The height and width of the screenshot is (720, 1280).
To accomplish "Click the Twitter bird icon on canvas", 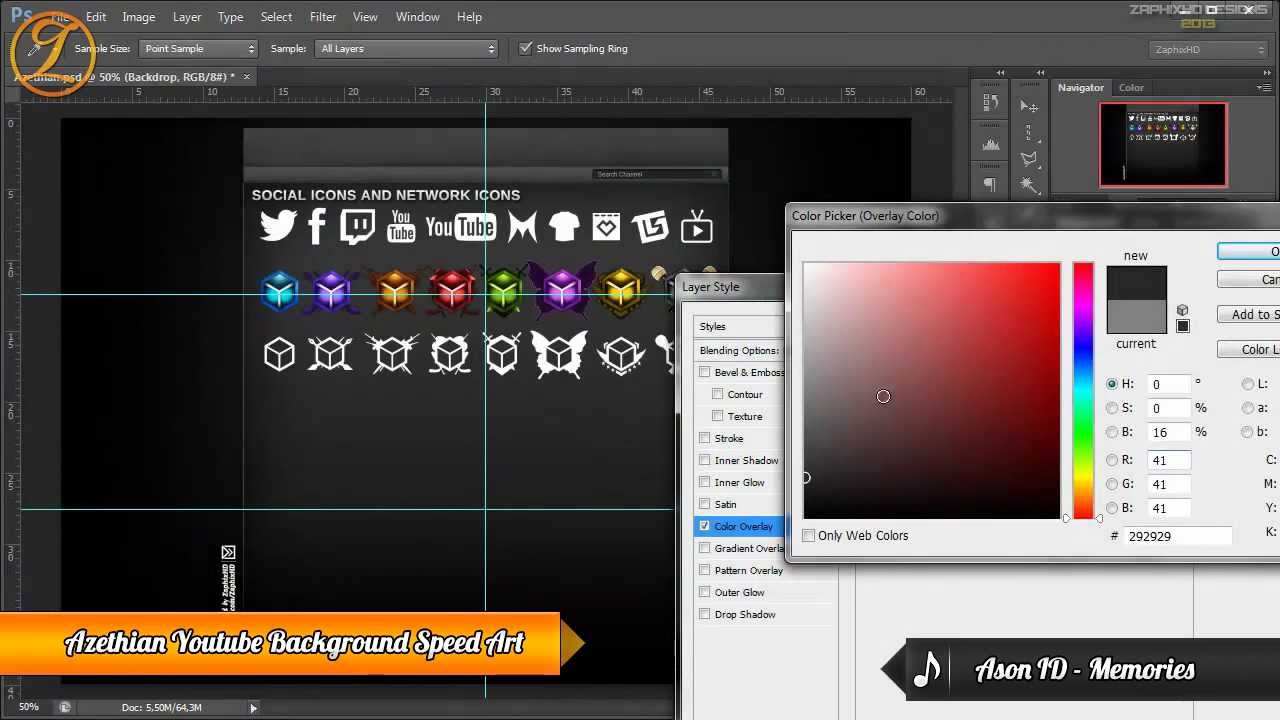I will [278, 226].
